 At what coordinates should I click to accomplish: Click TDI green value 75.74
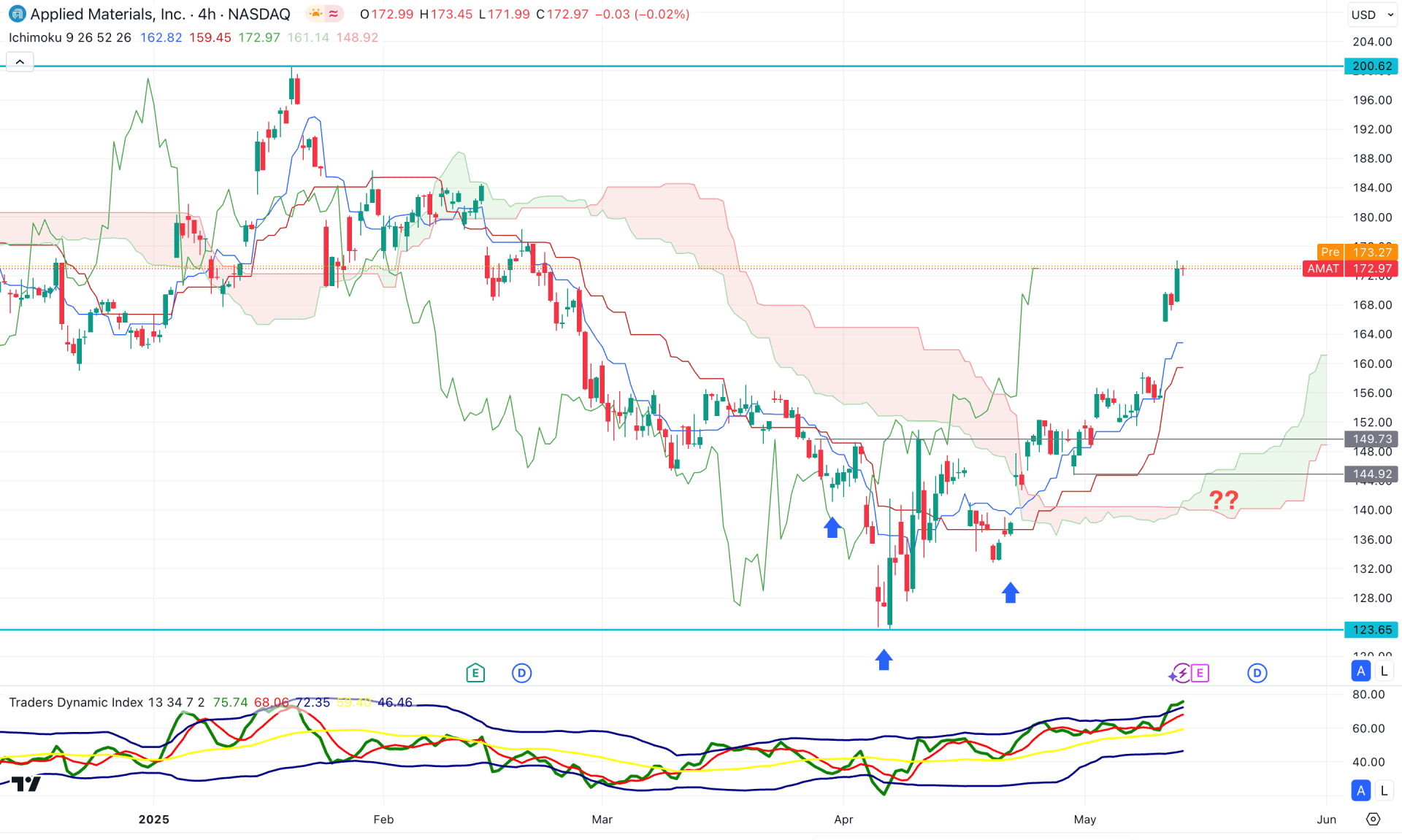click(230, 702)
